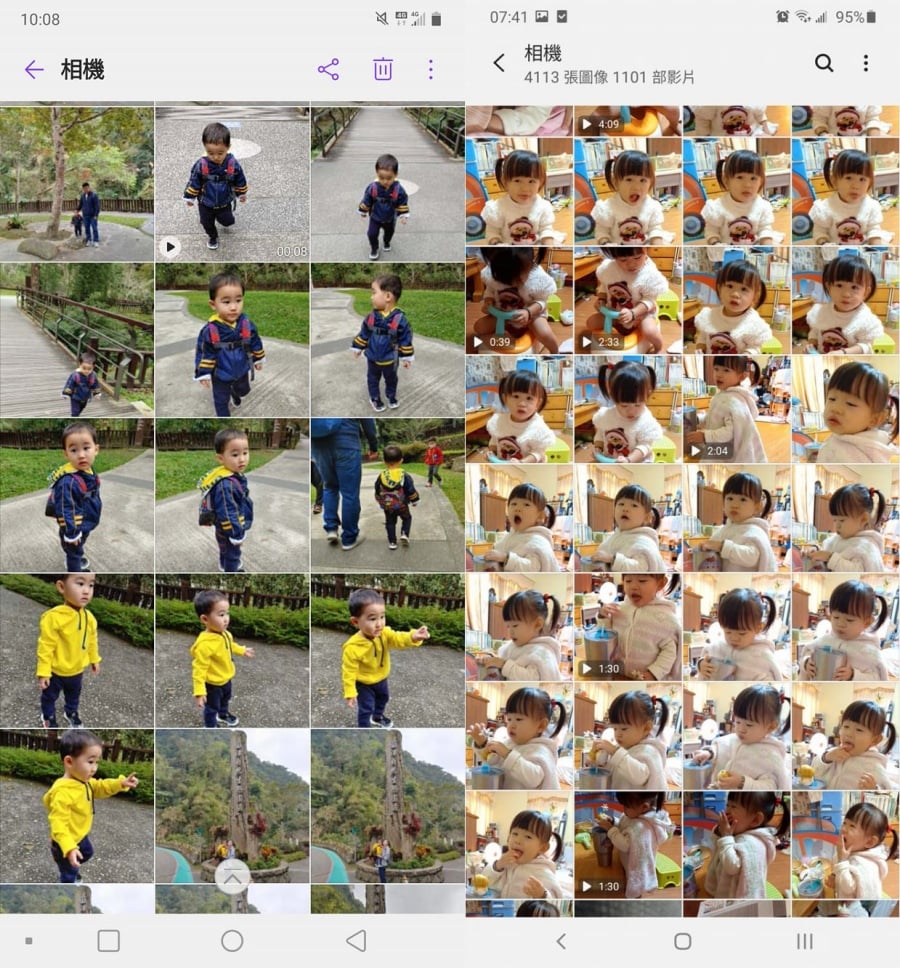Tap the purple back arrow beside 相機
This screenshot has width=900, height=968.
34,69
